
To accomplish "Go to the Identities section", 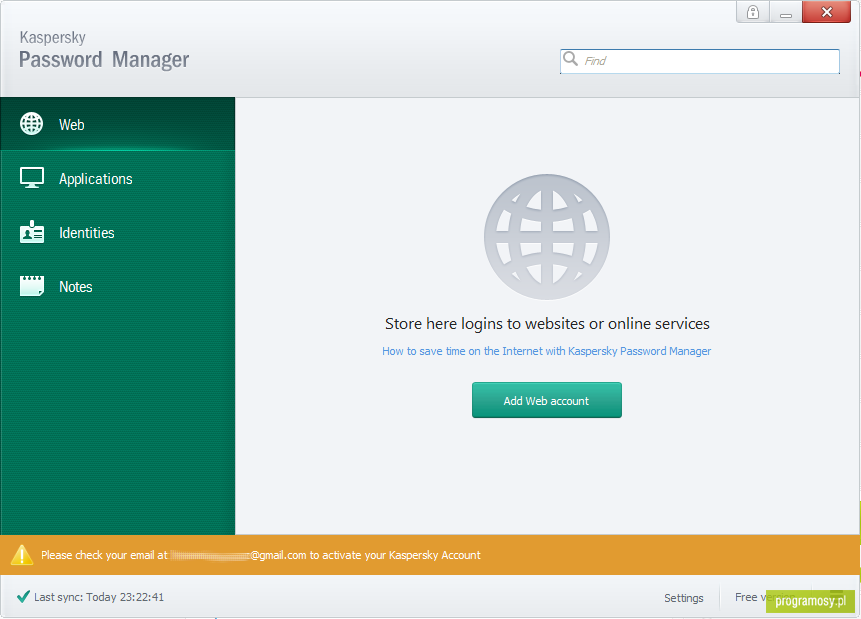I will (118, 232).
